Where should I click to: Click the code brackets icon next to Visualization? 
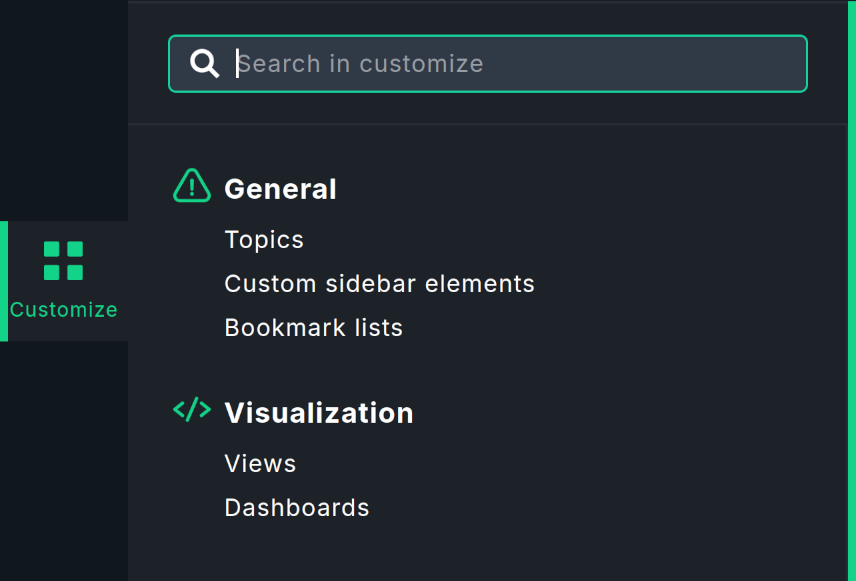[x=191, y=410]
